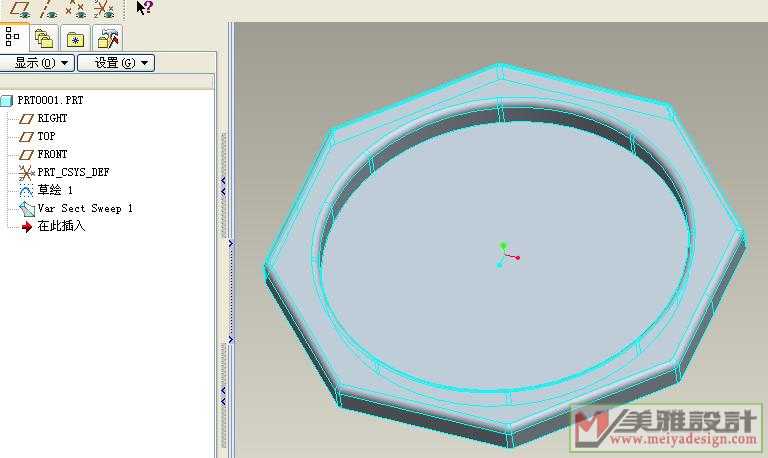The image size is (768, 458).
Task: Toggle datum point display icon
Action: 76,9
